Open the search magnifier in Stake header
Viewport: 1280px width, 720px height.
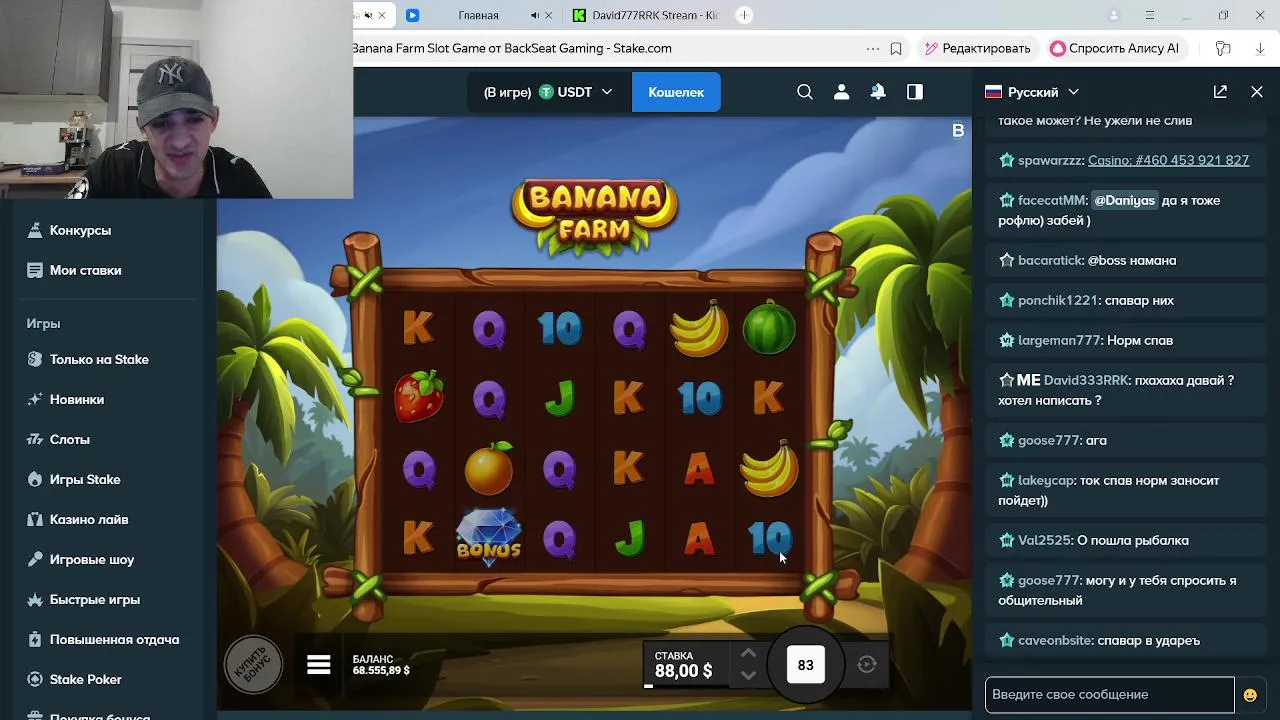805,92
